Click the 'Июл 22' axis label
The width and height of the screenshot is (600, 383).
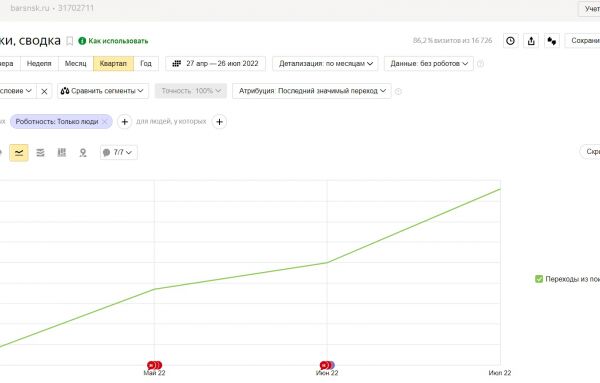500,373
